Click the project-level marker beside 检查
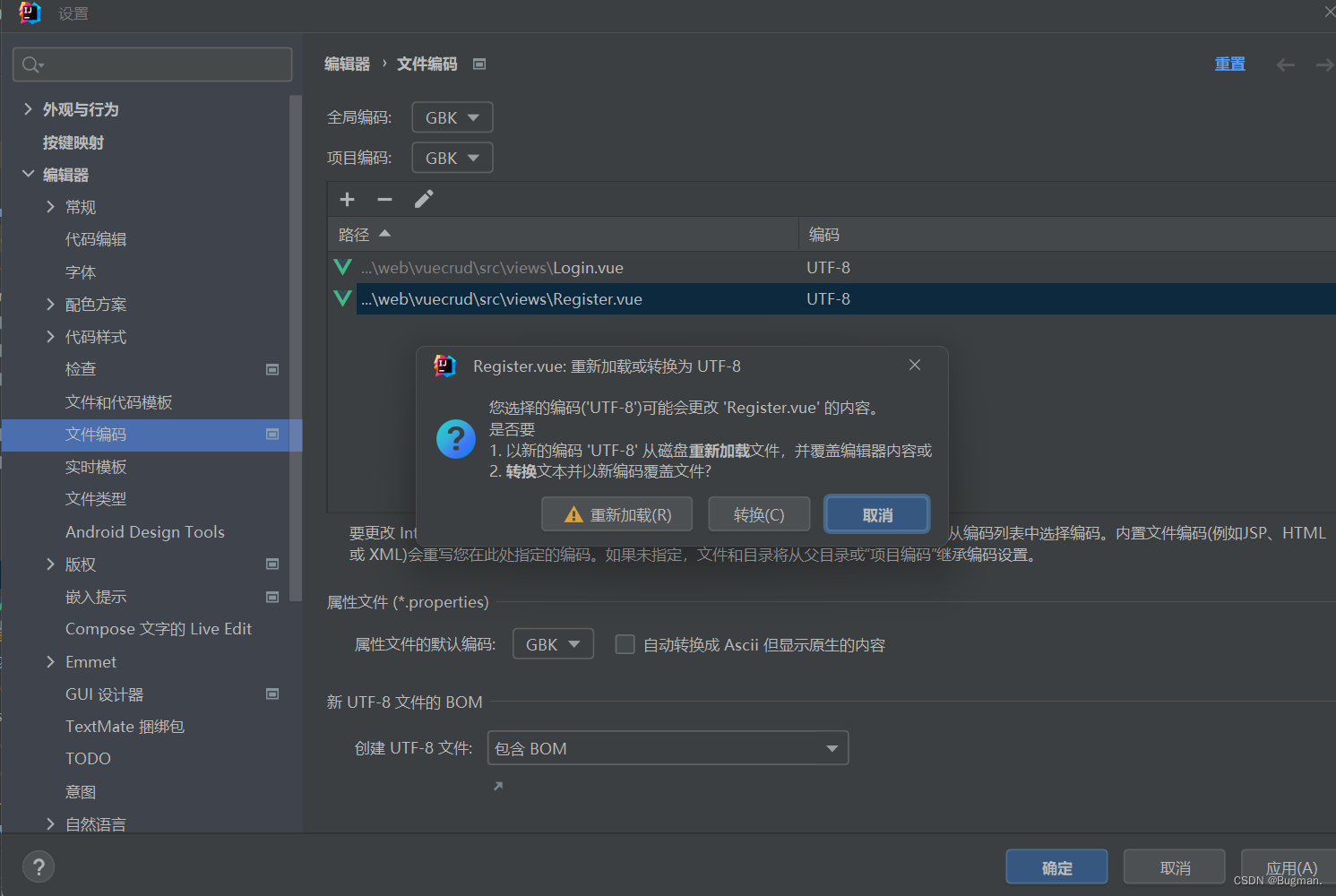Screen dimensions: 1336x896 [x=272, y=369]
